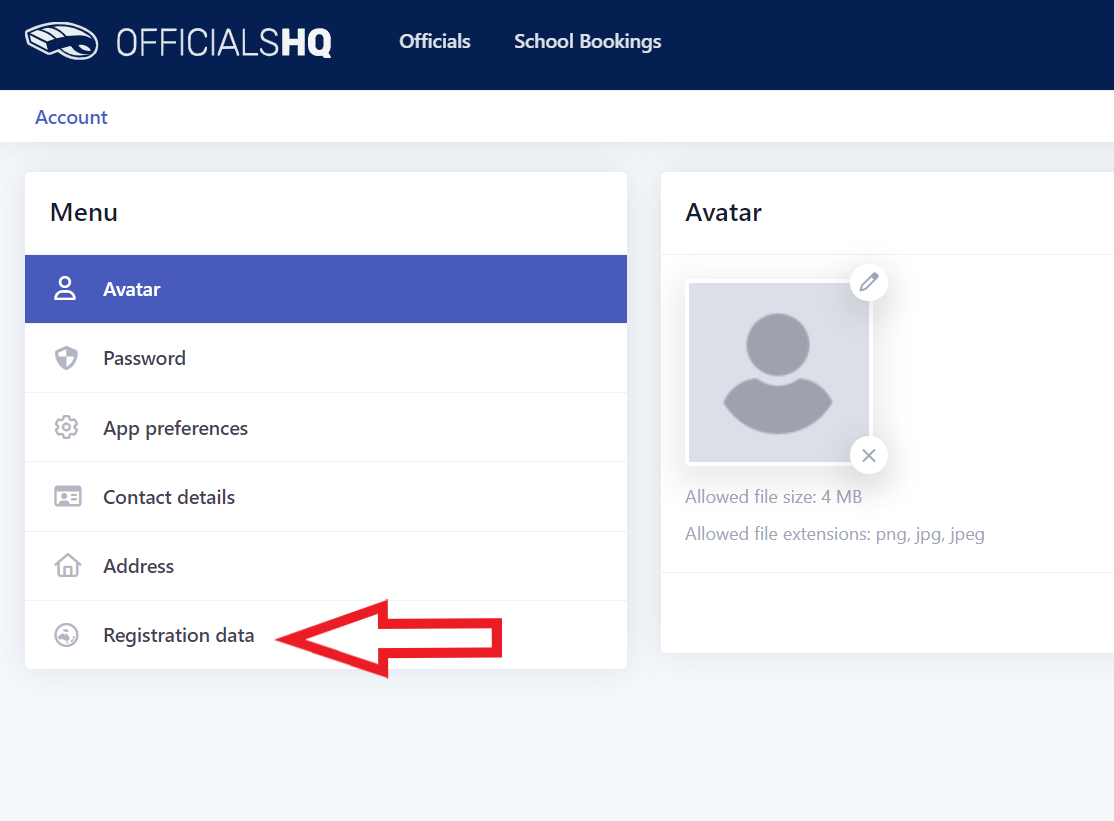
Task: Click the globe icon beside Registration data
Action: coord(66,635)
